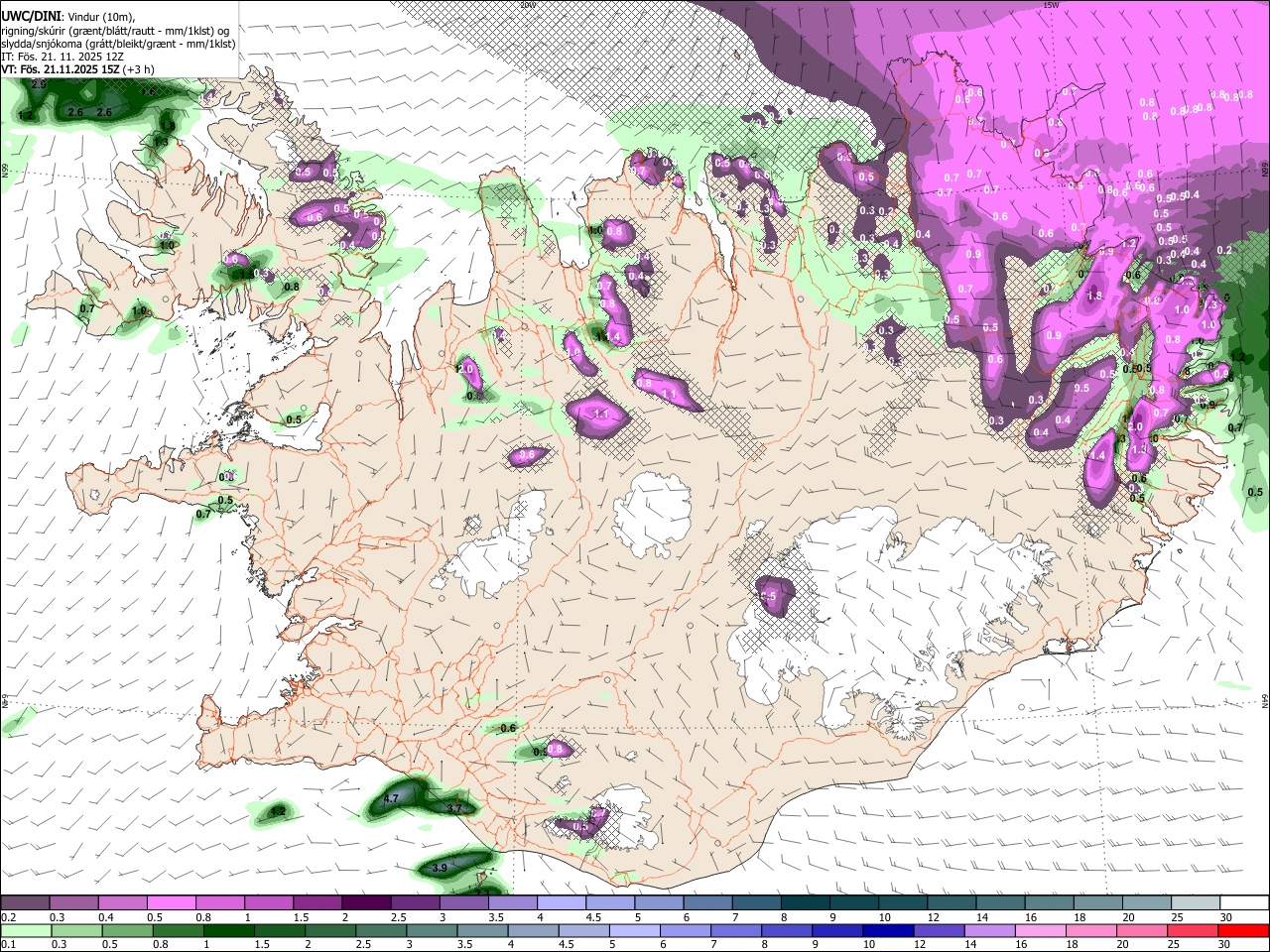The width and height of the screenshot is (1270, 952).
Task: Click the 0.1 label under the bottom legend row
Action: [9, 944]
